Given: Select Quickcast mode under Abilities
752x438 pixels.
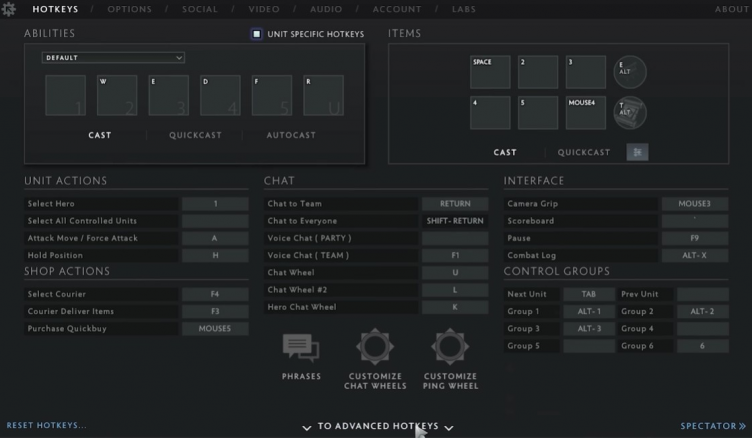Looking at the screenshot, I should tap(195, 135).
